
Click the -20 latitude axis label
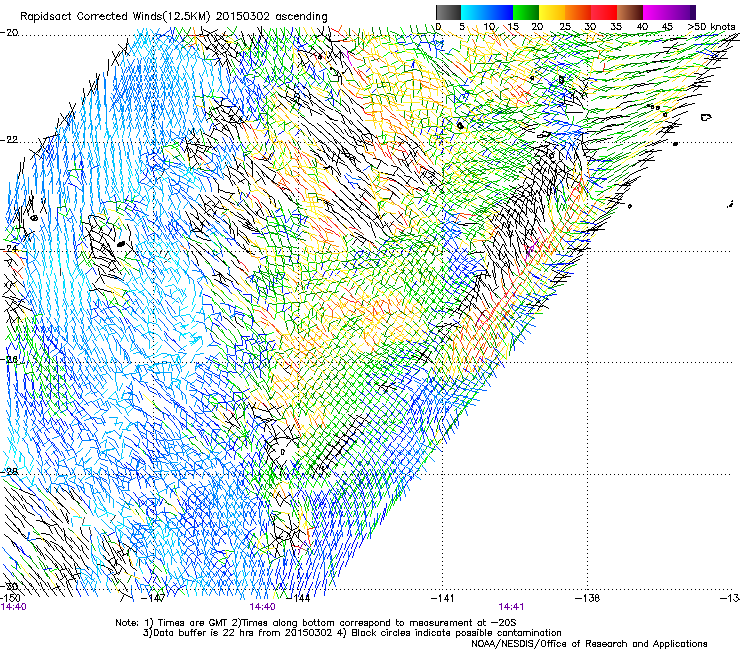pos(9,33)
